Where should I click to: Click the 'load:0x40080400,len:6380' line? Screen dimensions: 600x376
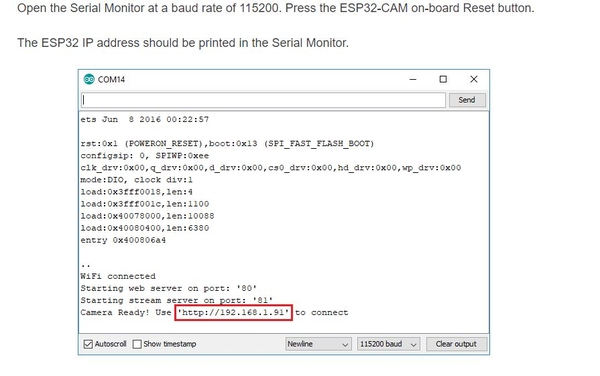[x=145, y=228]
